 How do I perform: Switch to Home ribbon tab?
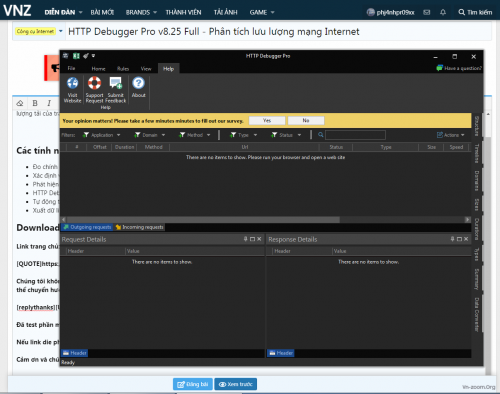pyautogui.click(x=98, y=68)
